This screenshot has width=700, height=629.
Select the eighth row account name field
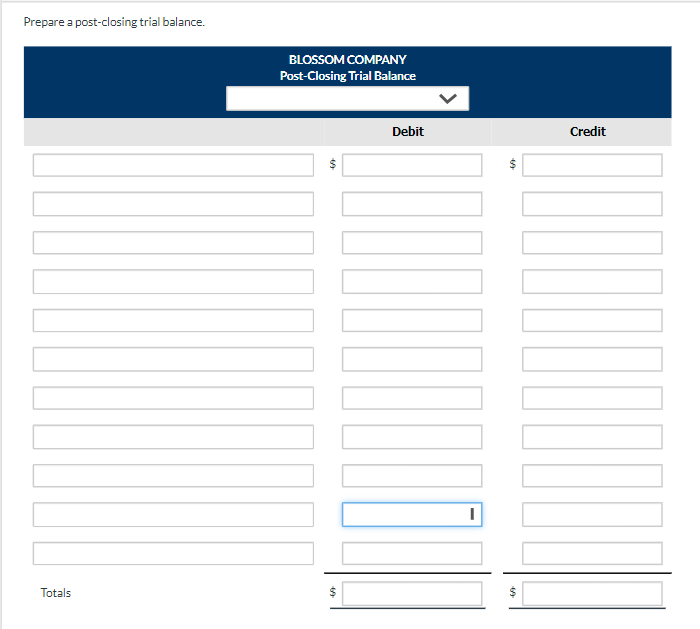click(173, 437)
